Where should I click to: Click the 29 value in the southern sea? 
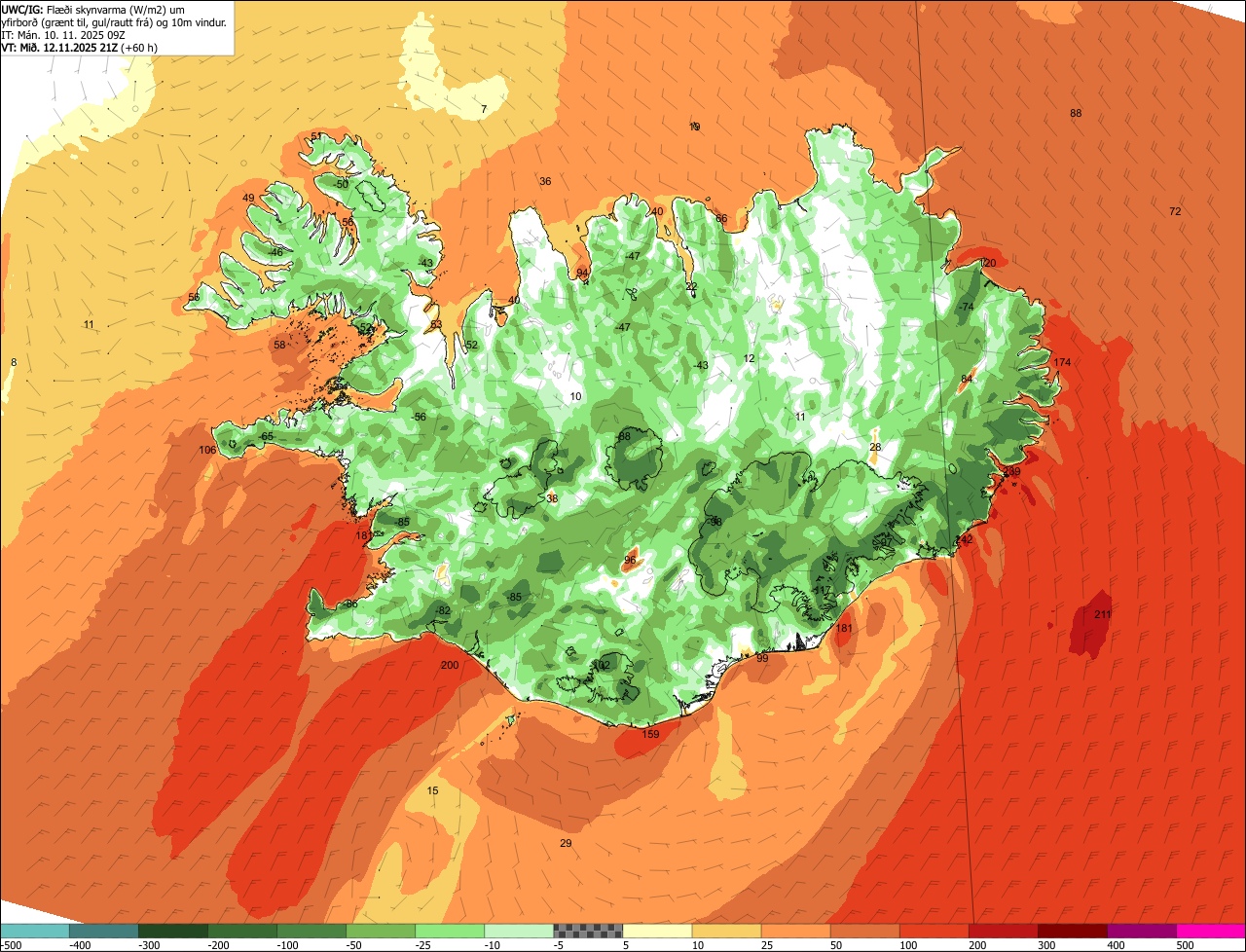point(566,843)
